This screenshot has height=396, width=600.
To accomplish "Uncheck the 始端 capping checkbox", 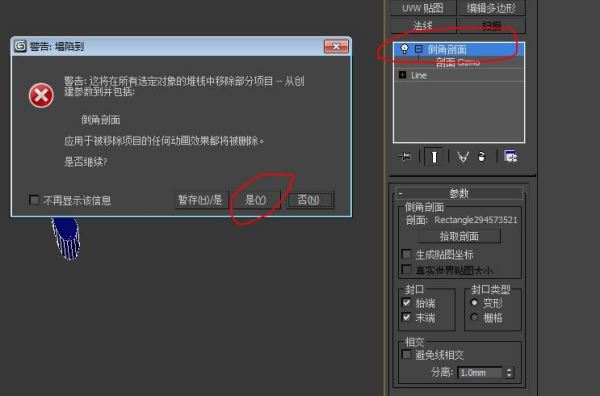I will tap(406, 303).
